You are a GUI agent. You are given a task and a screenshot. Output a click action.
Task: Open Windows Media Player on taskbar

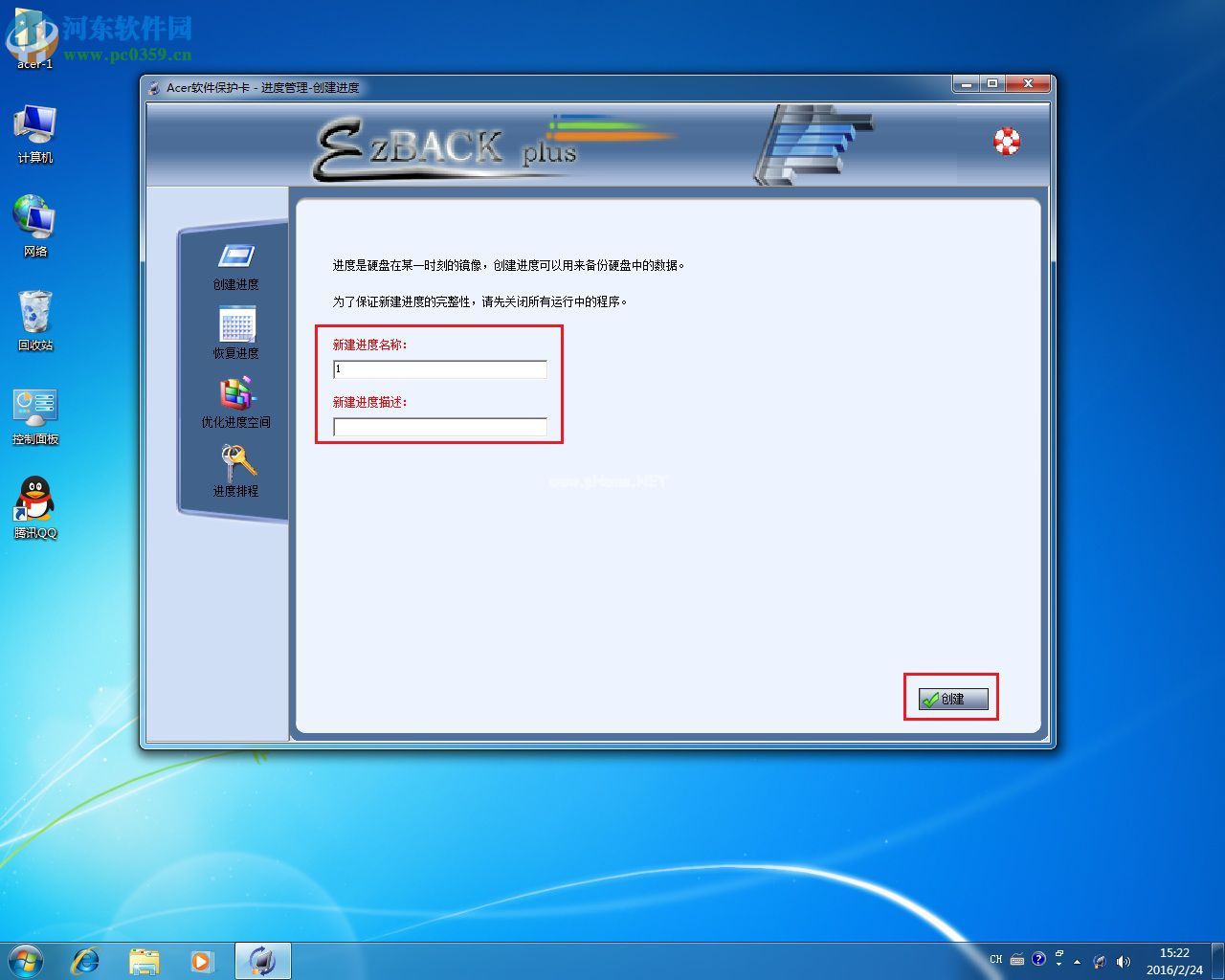[202, 961]
